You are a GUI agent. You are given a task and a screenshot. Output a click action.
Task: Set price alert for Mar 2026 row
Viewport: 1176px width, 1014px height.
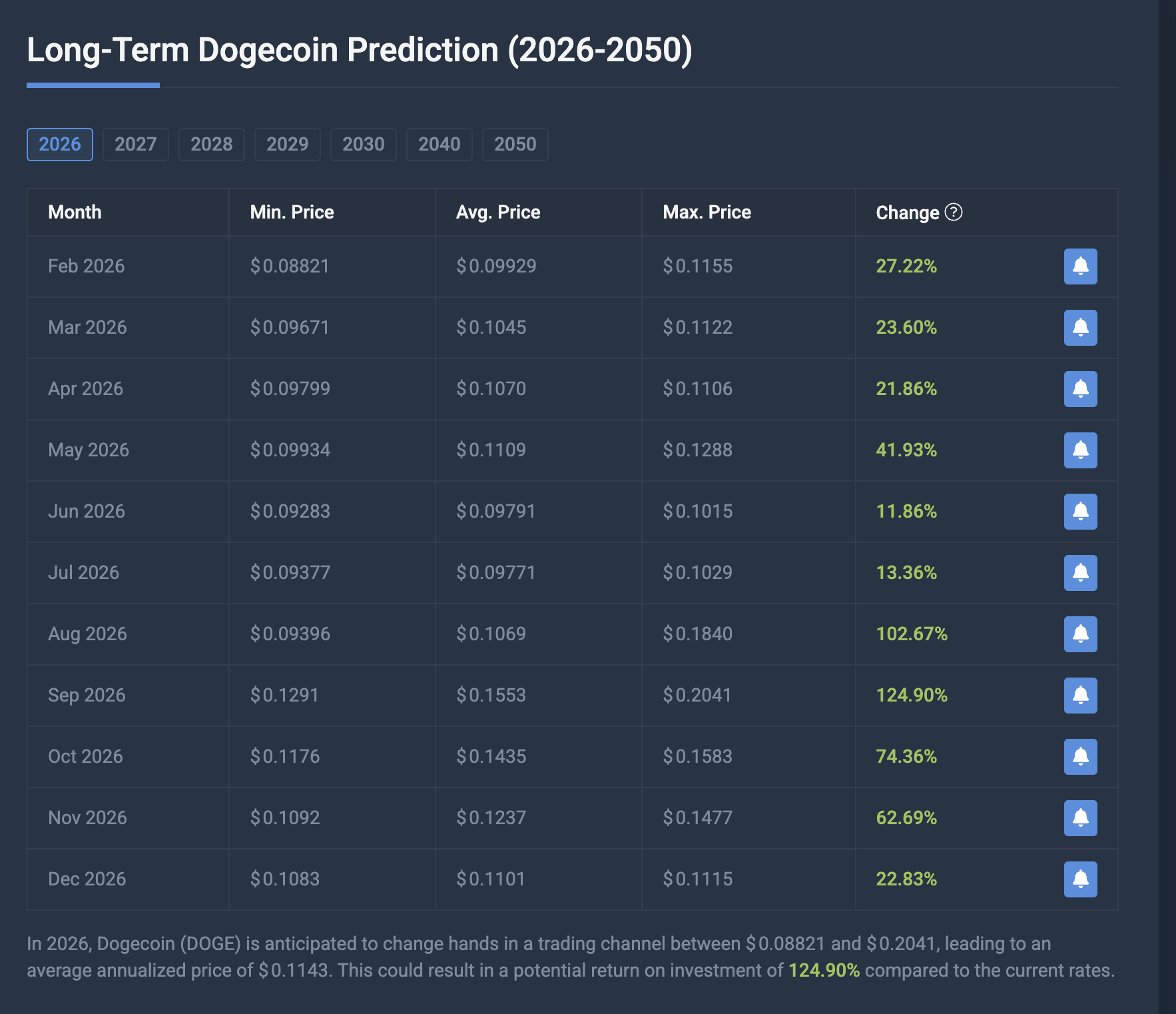click(1080, 328)
